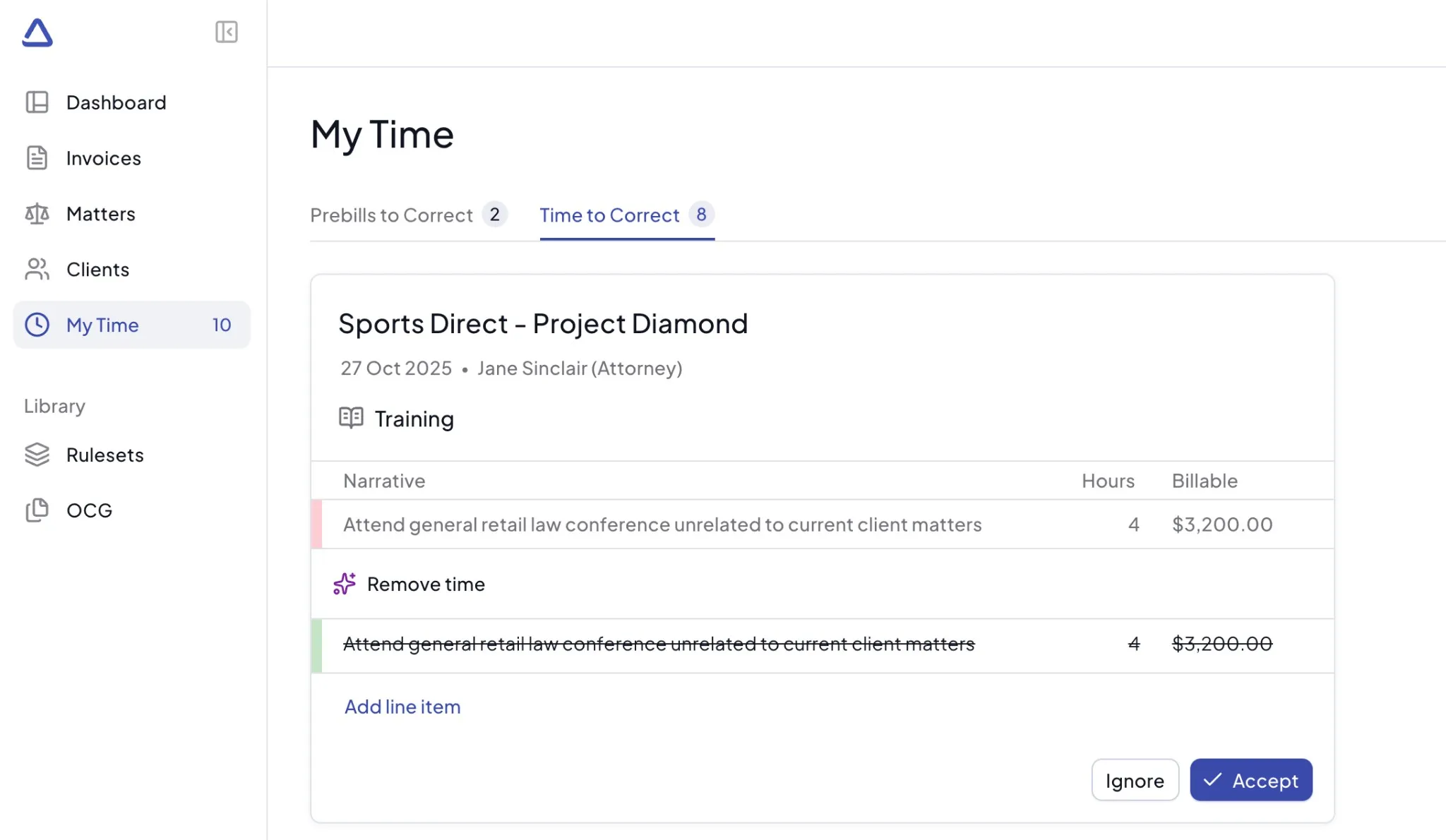
Task: Click the pink-marked original narrative row
Action: pos(662,524)
